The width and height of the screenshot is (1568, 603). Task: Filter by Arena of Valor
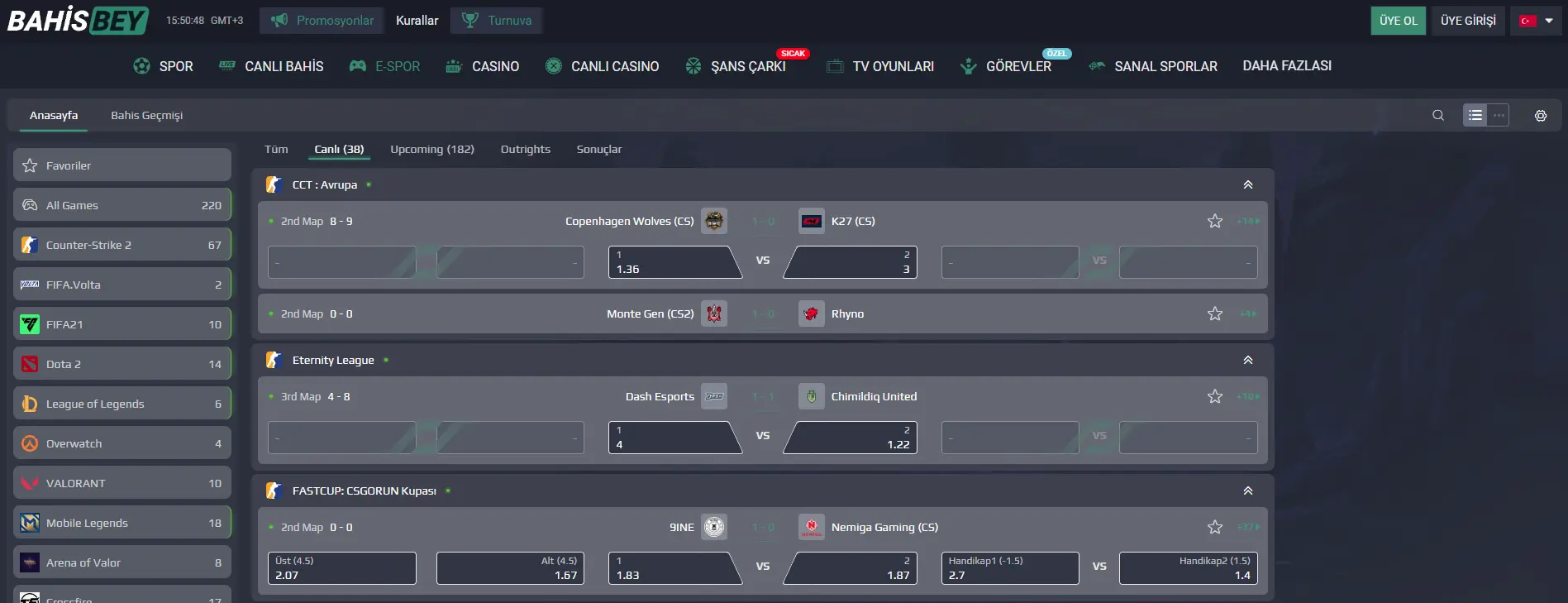click(x=122, y=562)
